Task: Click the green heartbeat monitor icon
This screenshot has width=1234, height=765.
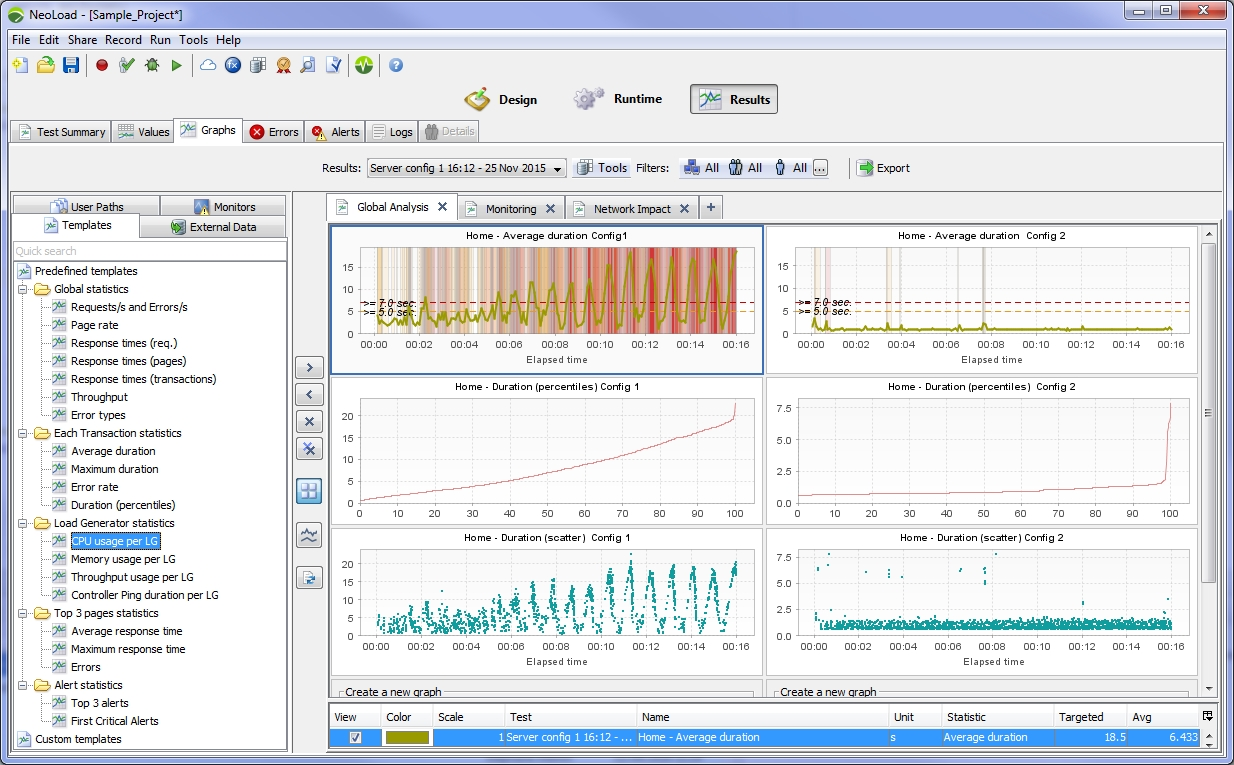Action: 363,65
